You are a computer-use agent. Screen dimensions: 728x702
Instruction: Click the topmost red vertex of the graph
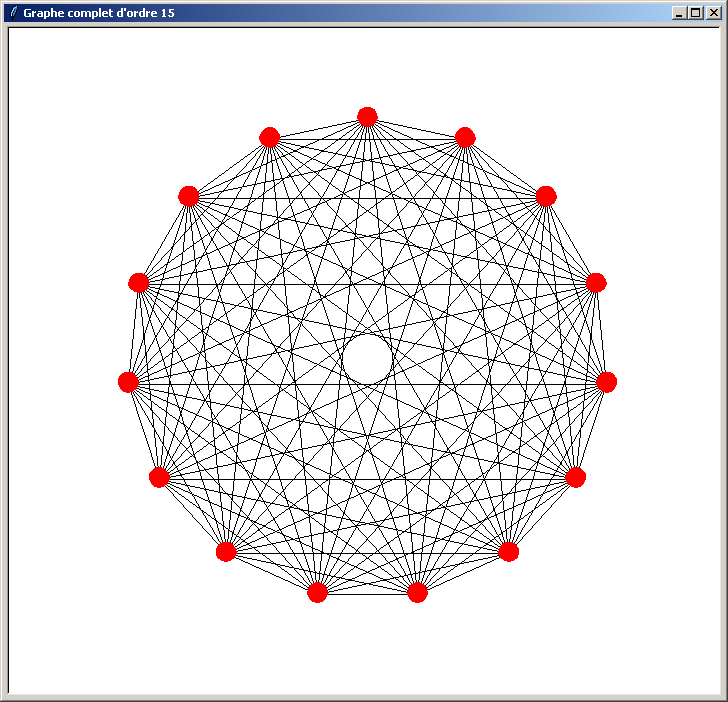tap(367, 117)
